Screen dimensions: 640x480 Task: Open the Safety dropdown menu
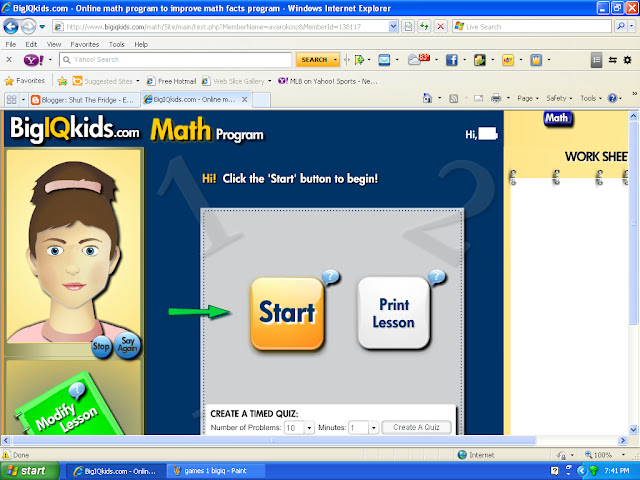[559, 98]
